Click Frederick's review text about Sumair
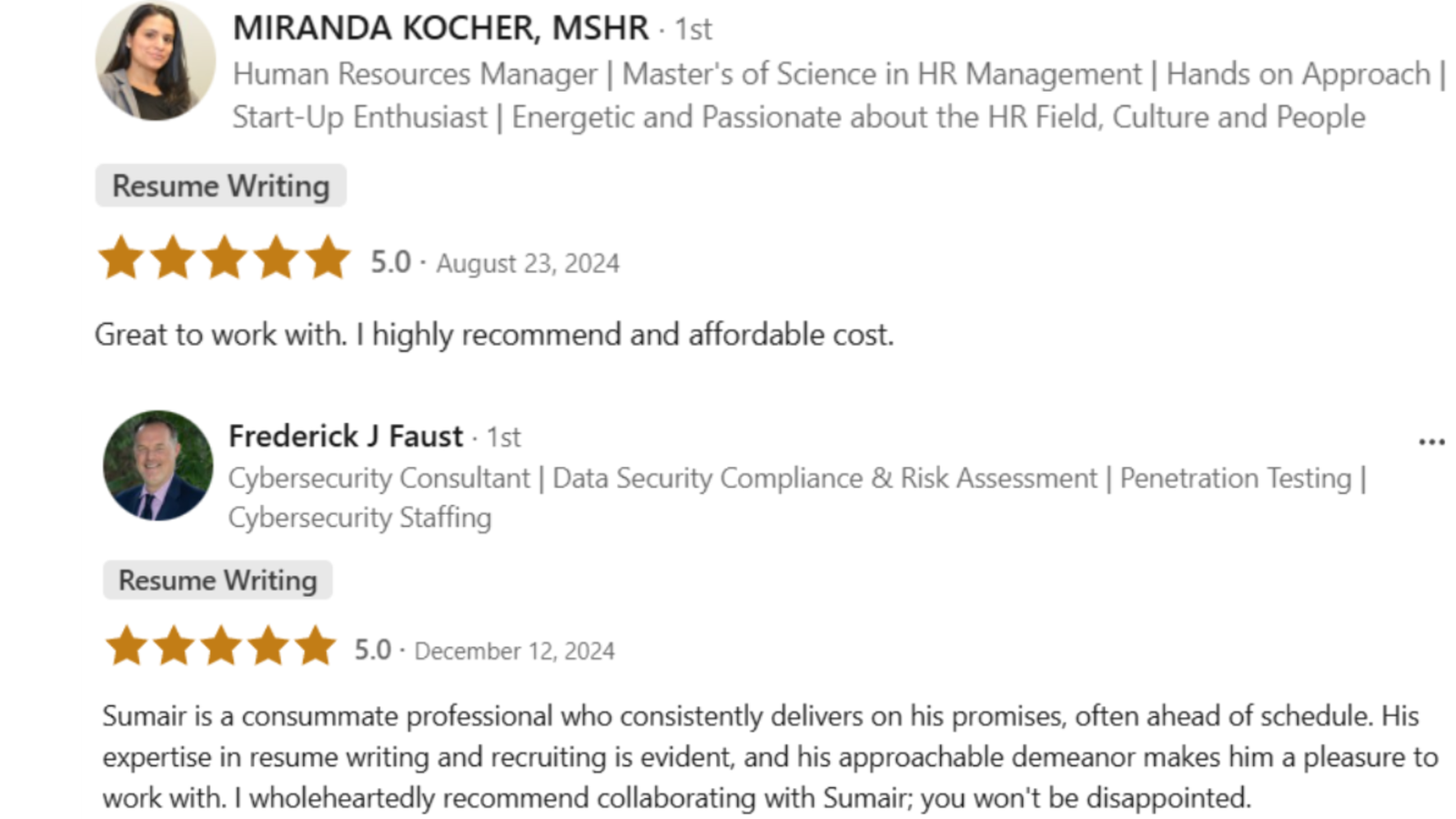Screen dimensions: 1456x819 tap(770, 757)
